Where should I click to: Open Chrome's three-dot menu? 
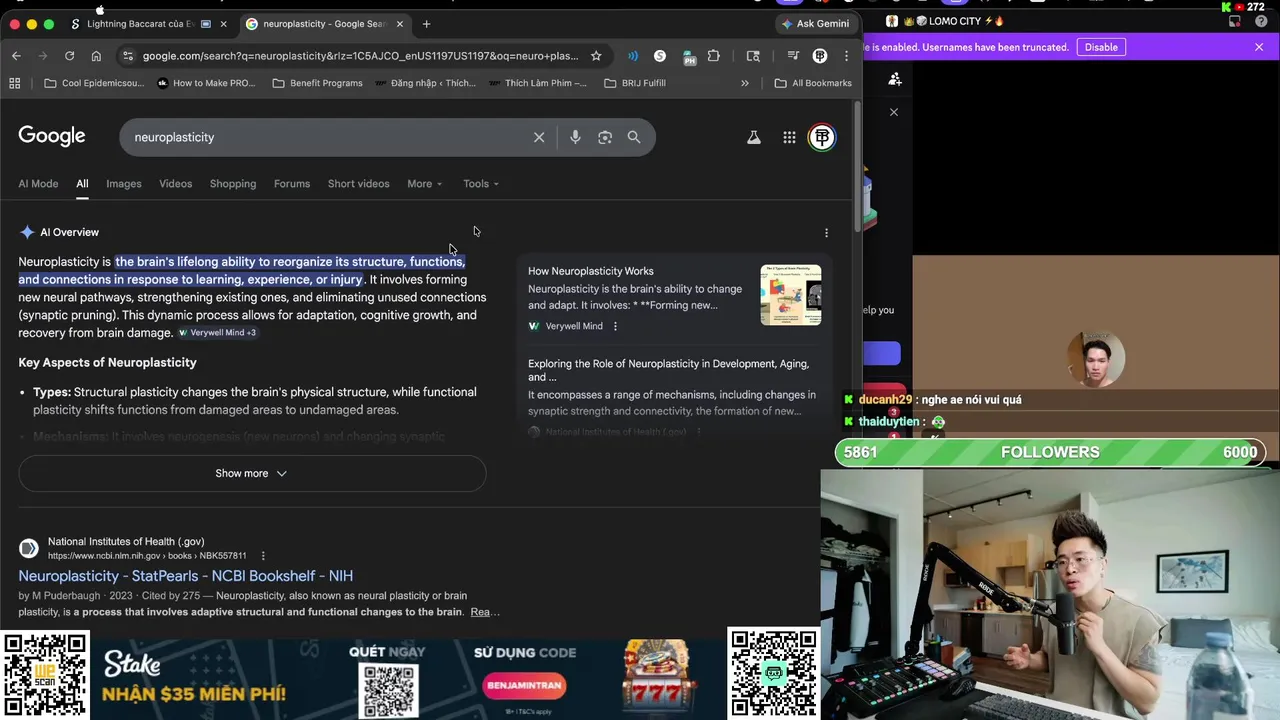pyautogui.click(x=846, y=56)
